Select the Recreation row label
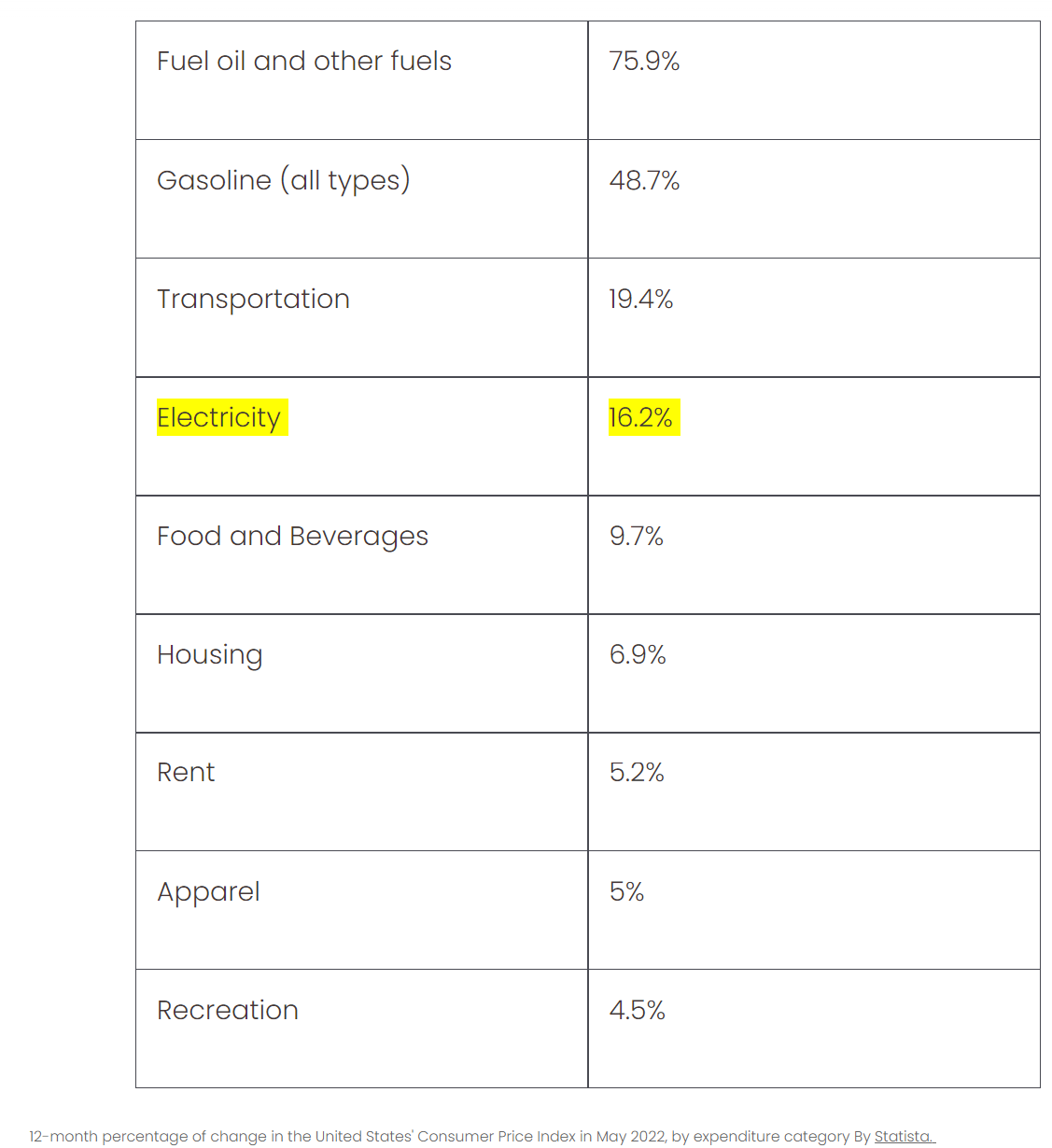This screenshot has width=1052, height=1148. pos(228,1010)
